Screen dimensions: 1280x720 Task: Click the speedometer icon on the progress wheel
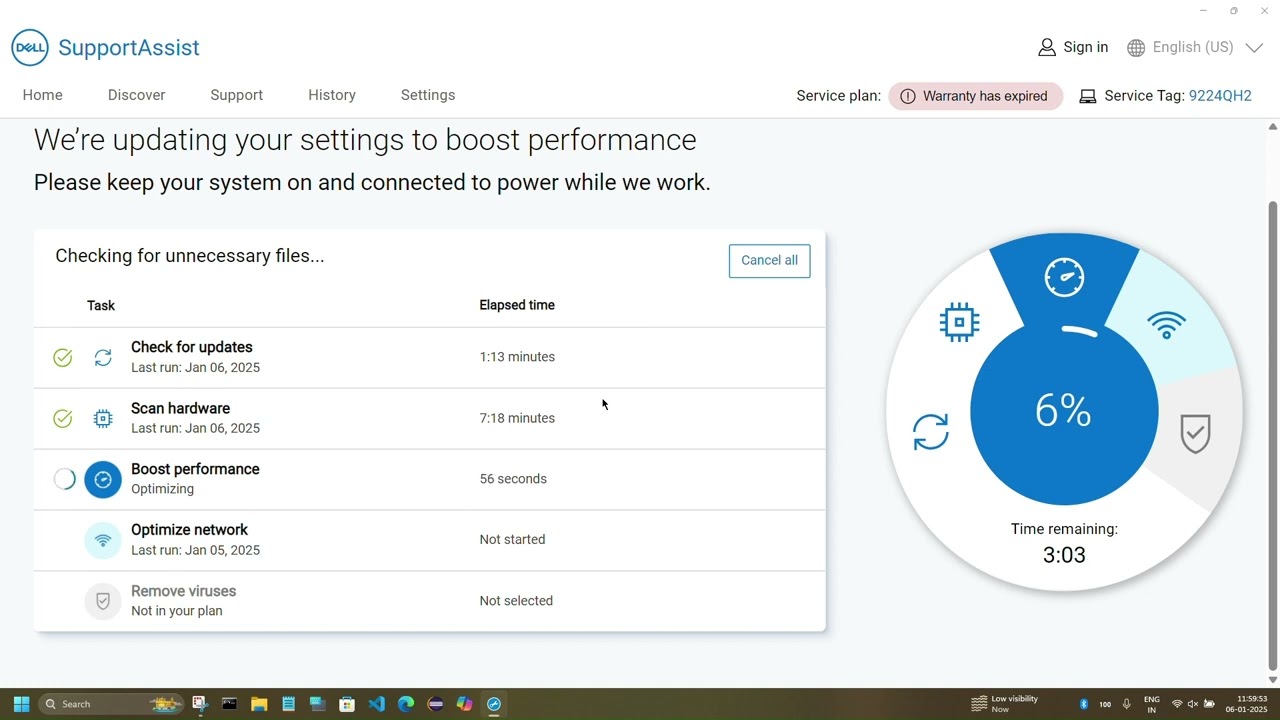click(x=1064, y=277)
